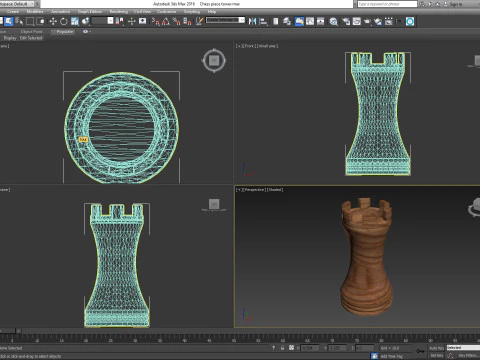Image resolution: width=480 pixels, height=360 pixels.
Task: Click Front Wireframe viewport label
Action: (257, 46)
